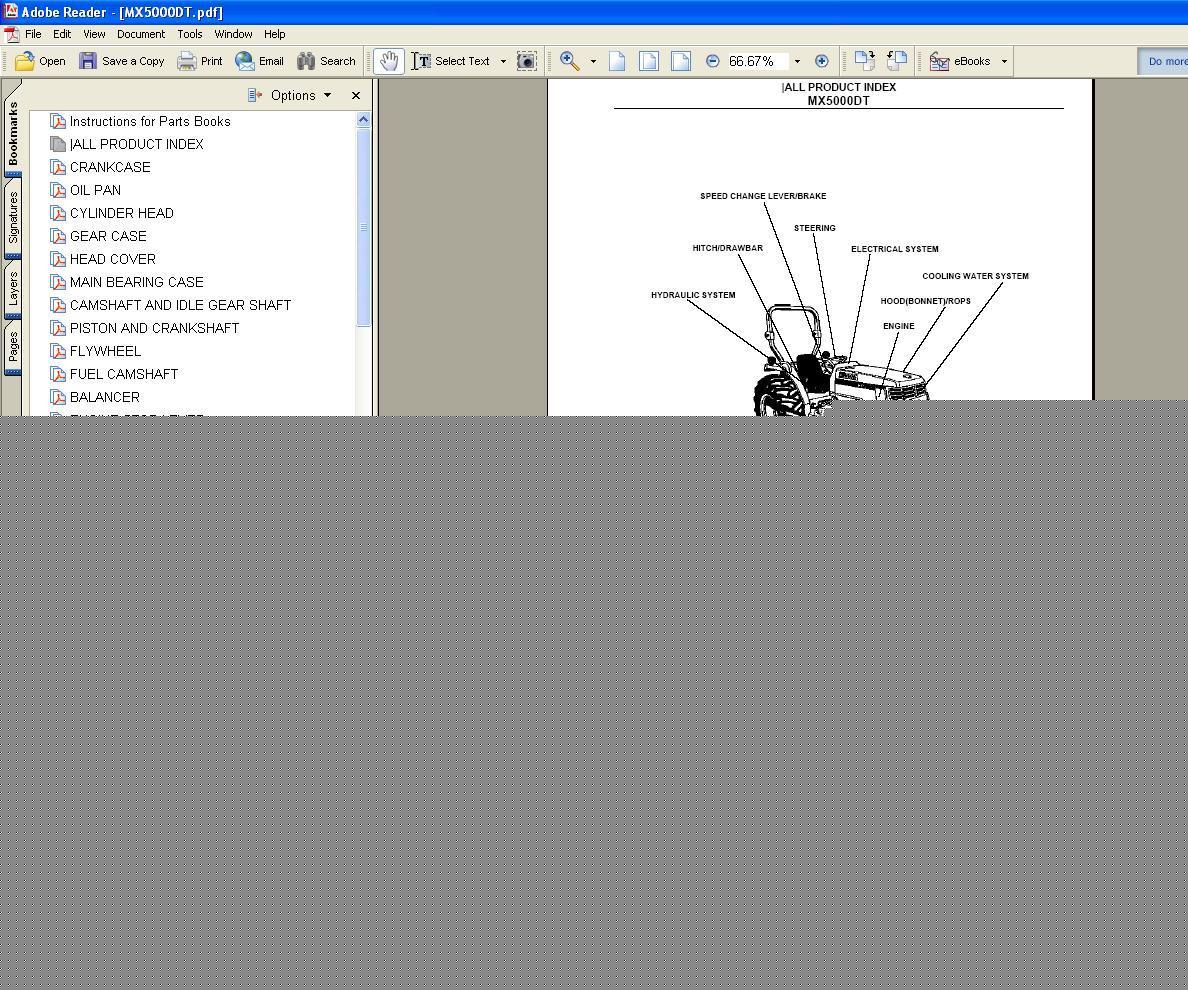Print the document with the Print icon
The width and height of the screenshot is (1188, 990).
click(x=199, y=61)
